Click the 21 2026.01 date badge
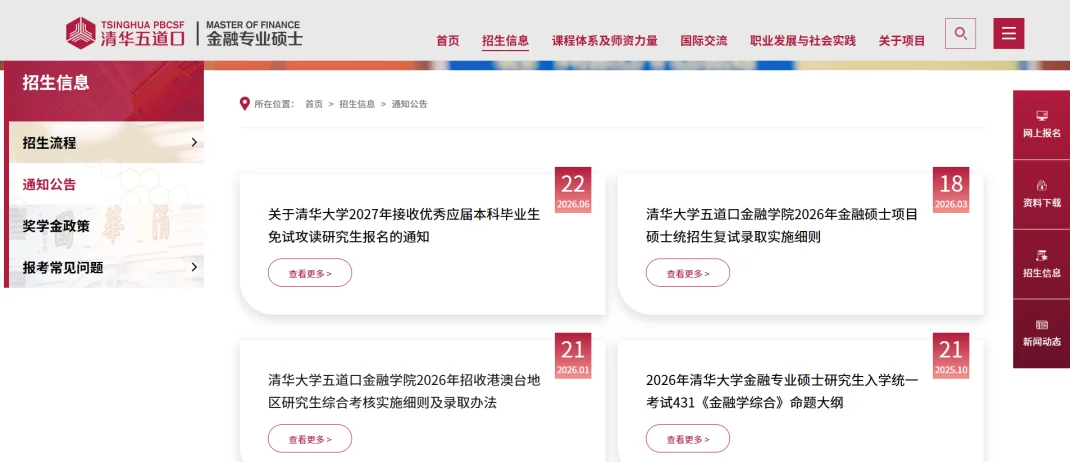This screenshot has height=462, width=1070. tap(573, 356)
